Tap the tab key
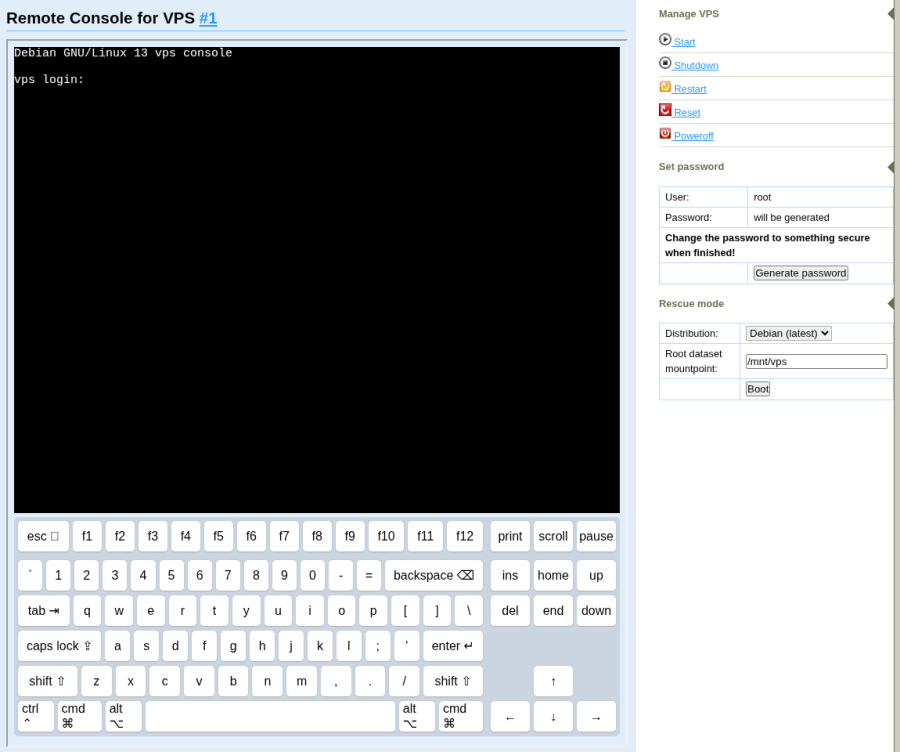900x752 pixels. 44,611
